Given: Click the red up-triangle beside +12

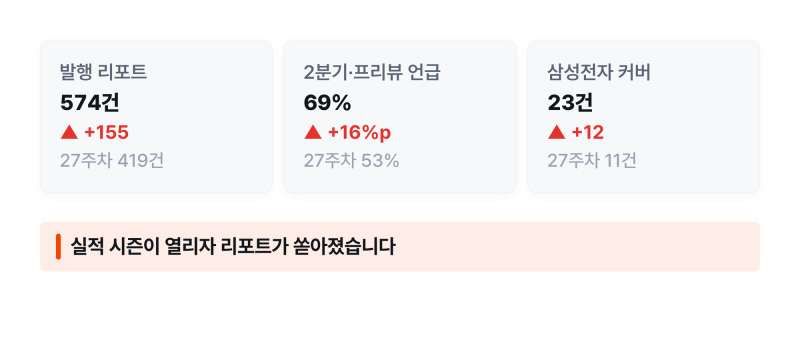Looking at the screenshot, I should (x=557, y=133).
